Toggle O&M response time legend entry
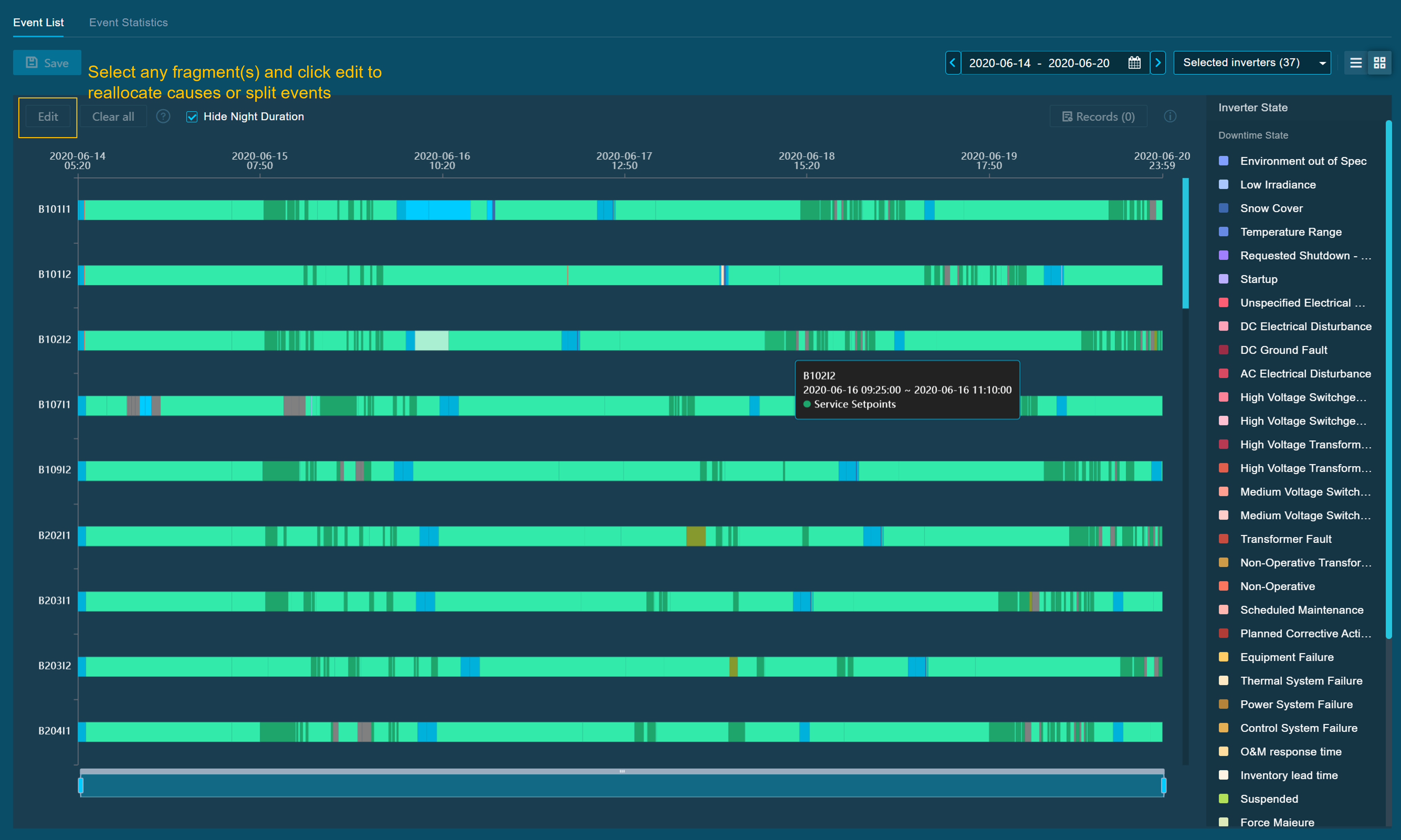 1280,752
